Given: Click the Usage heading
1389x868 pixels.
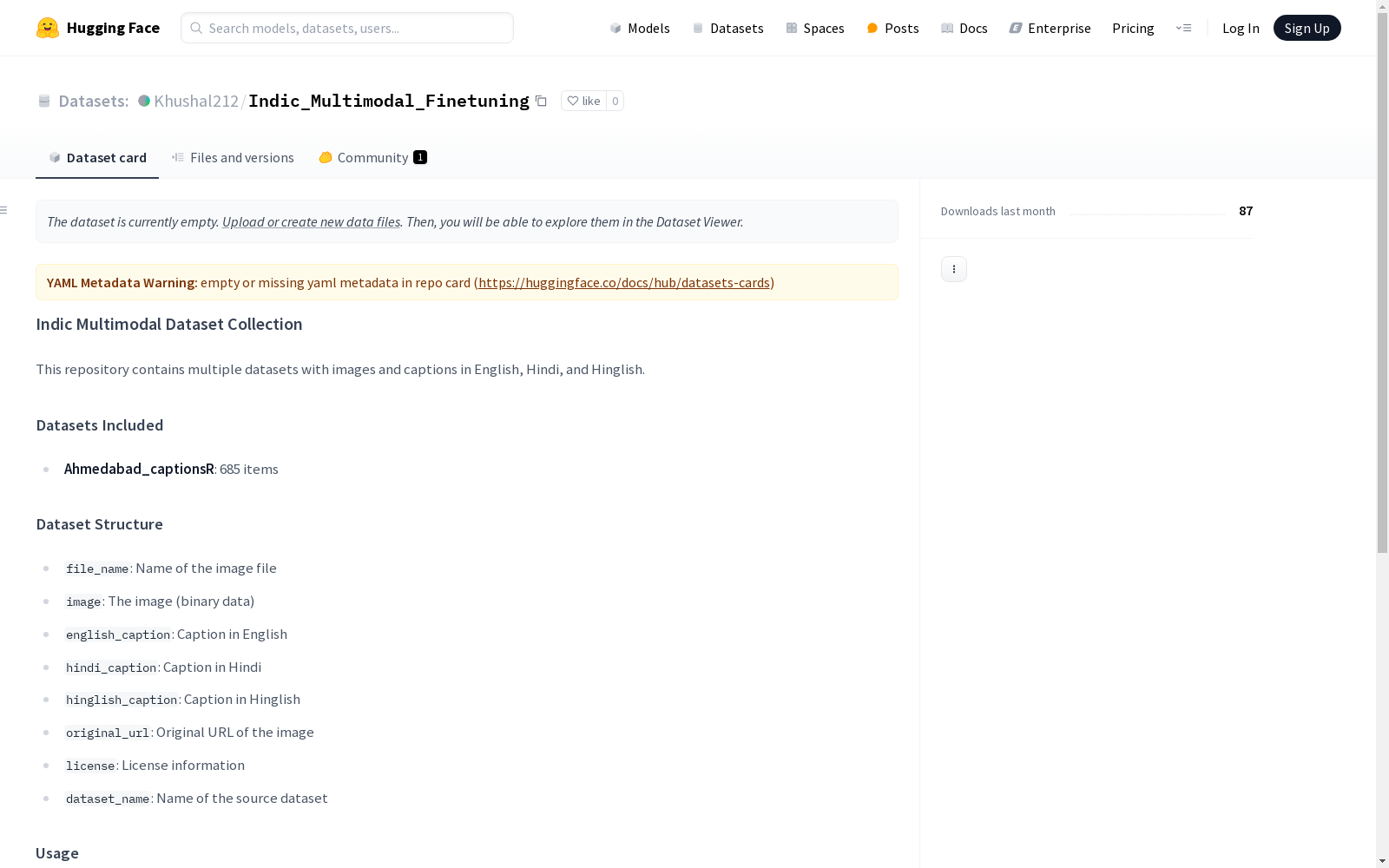Looking at the screenshot, I should coord(57,853).
